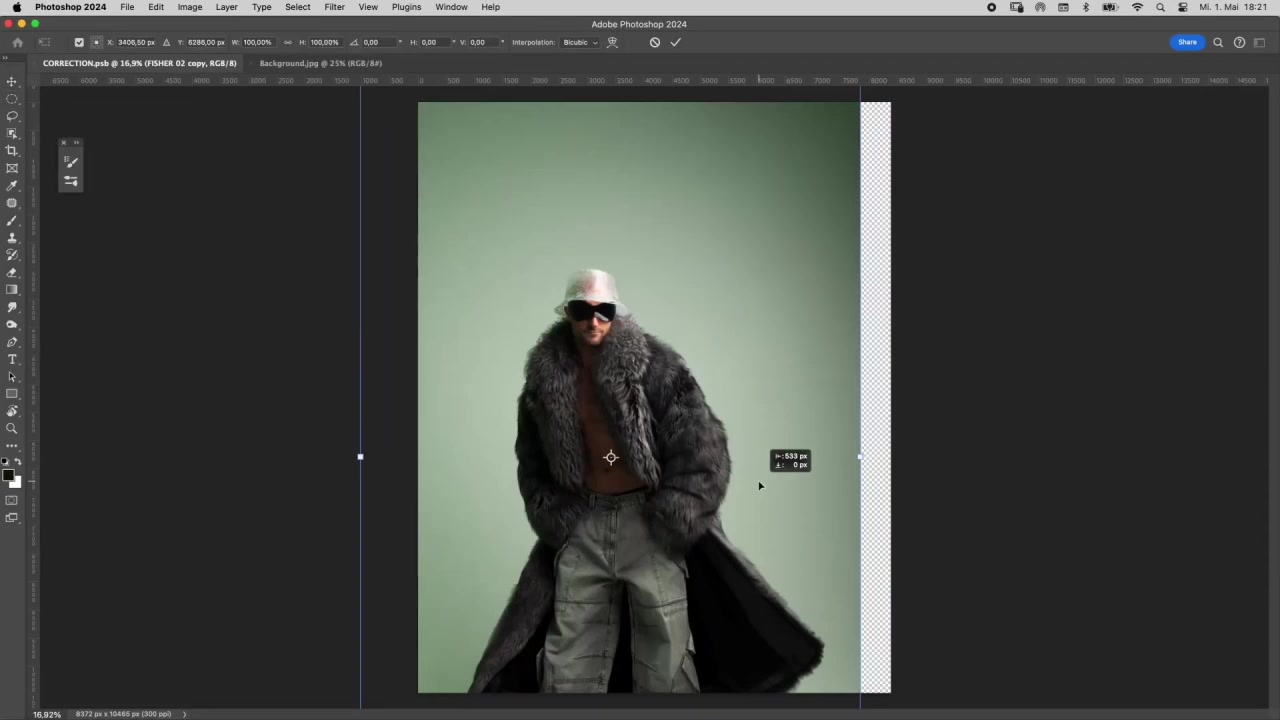
Task: Toggle the reference point checkbox
Action: coord(79,43)
